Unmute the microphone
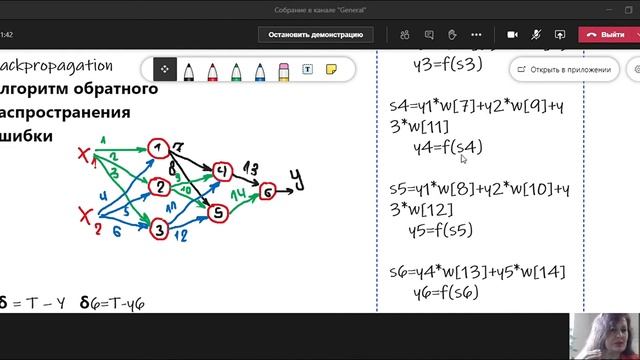Image resolution: width=640 pixels, height=360 pixels. tap(536, 35)
